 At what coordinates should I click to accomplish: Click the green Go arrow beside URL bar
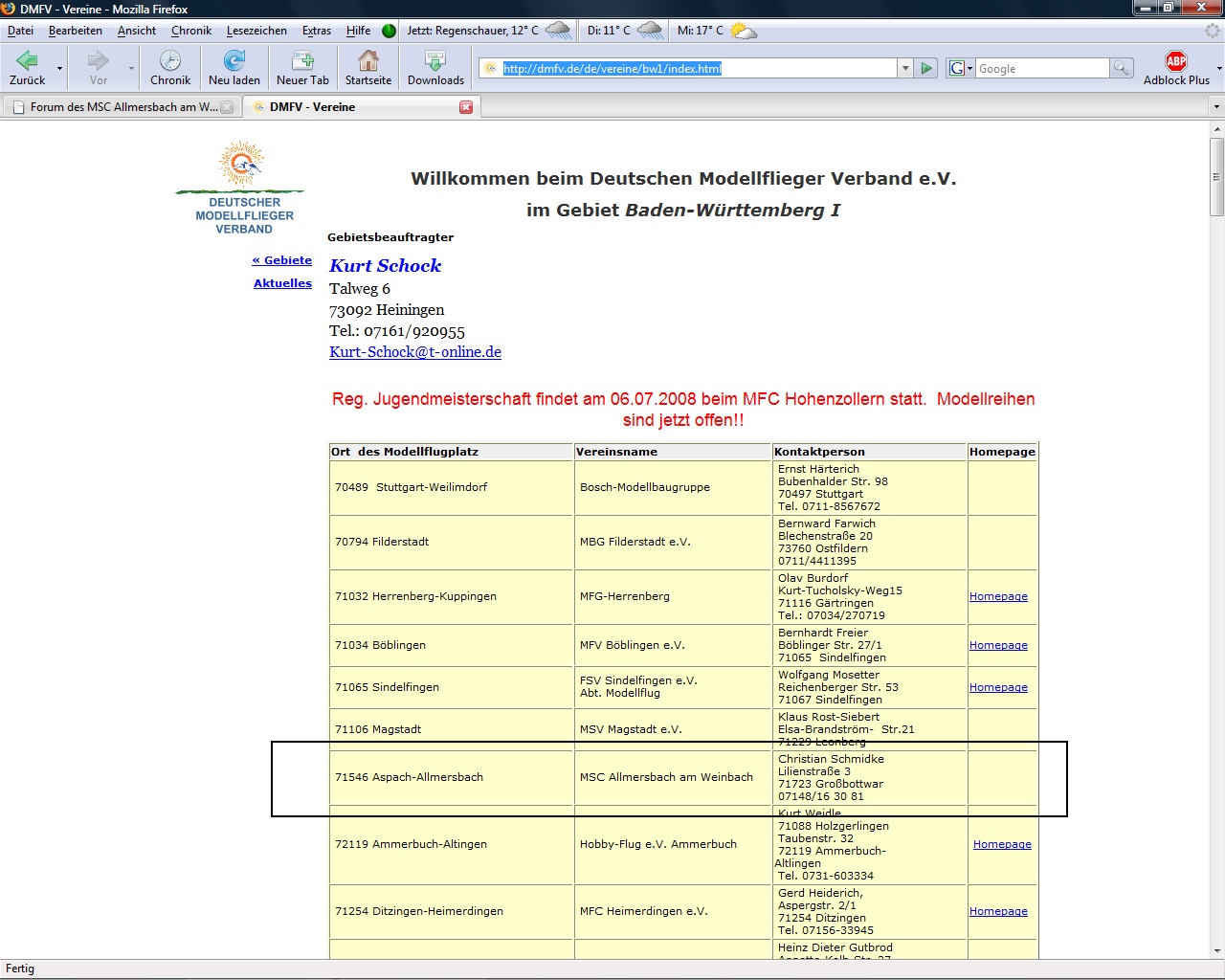926,68
